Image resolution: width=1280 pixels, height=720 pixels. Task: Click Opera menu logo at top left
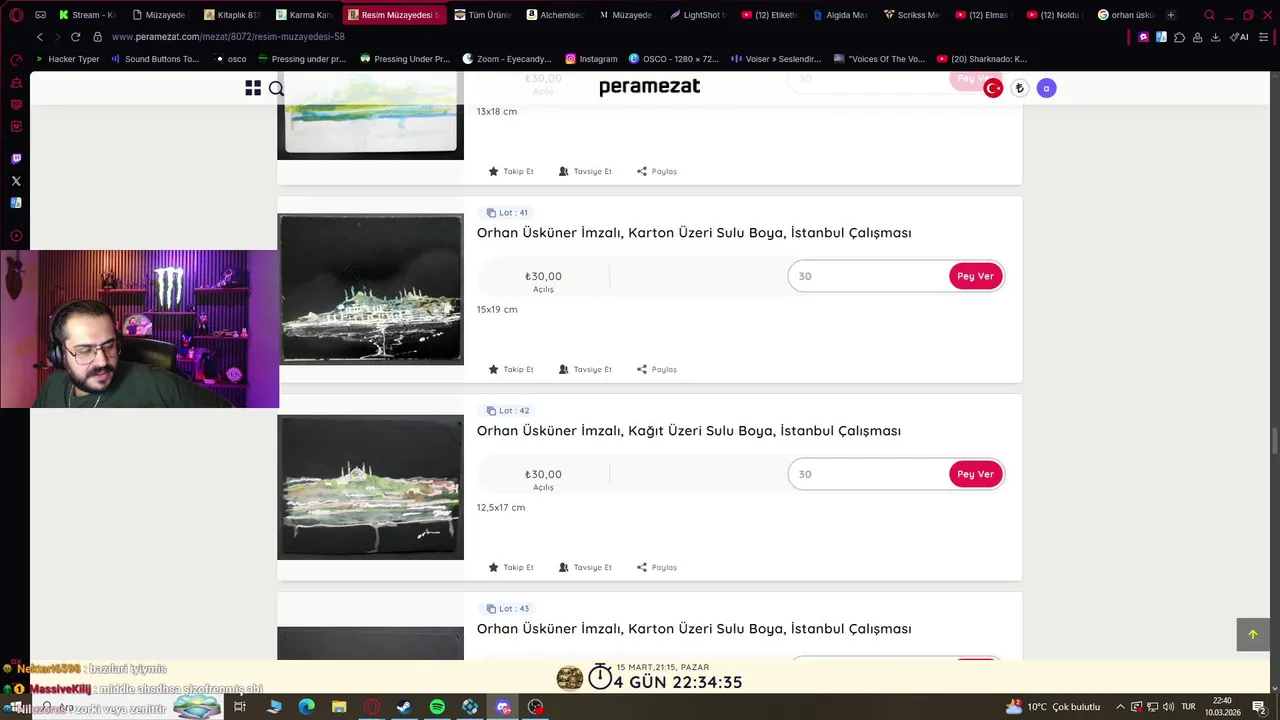(15, 15)
